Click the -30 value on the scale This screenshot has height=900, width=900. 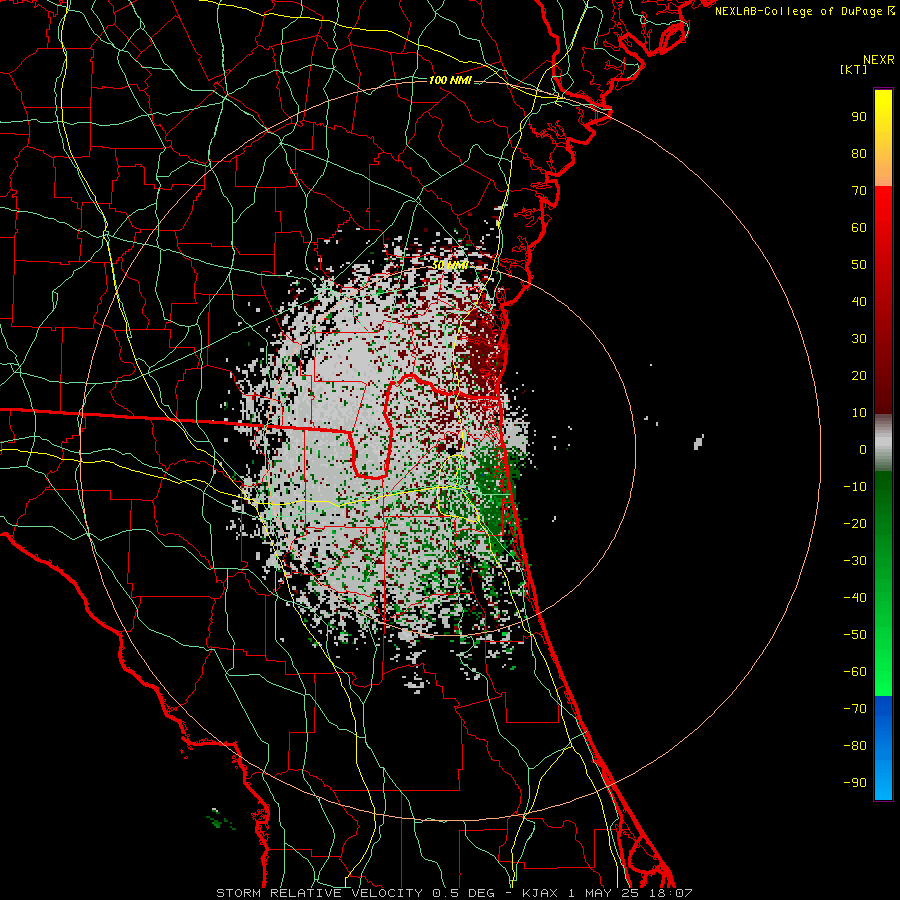(x=855, y=561)
